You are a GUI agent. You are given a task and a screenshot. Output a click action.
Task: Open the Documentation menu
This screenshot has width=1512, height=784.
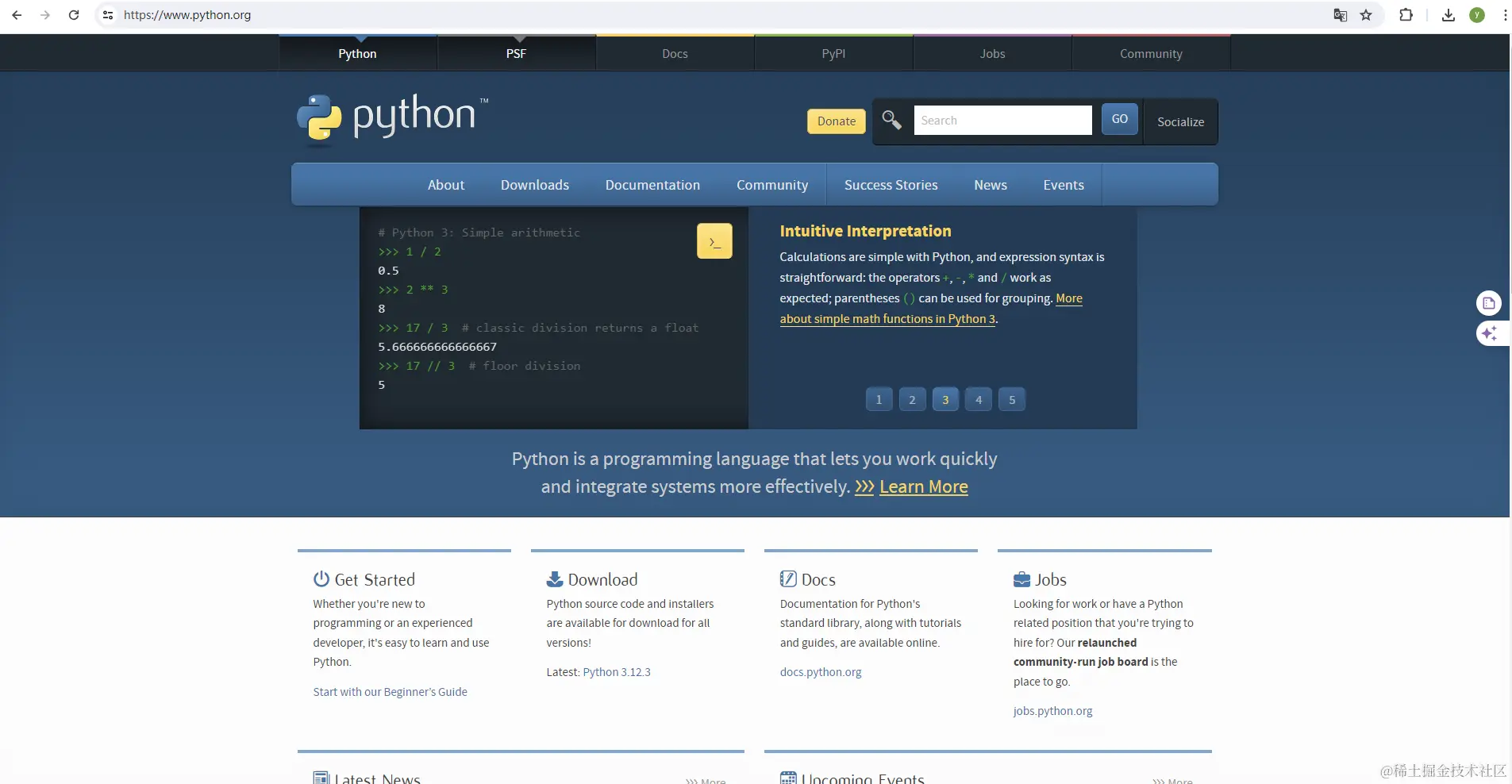click(x=652, y=185)
